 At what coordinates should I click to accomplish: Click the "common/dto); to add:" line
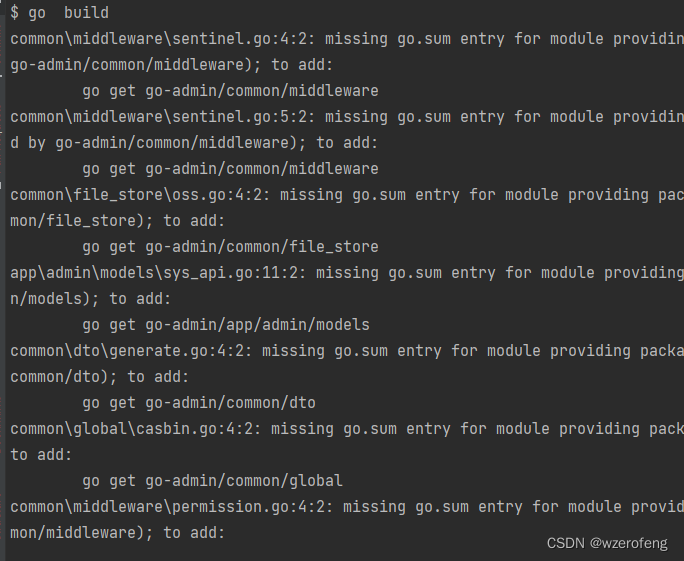pos(99,377)
